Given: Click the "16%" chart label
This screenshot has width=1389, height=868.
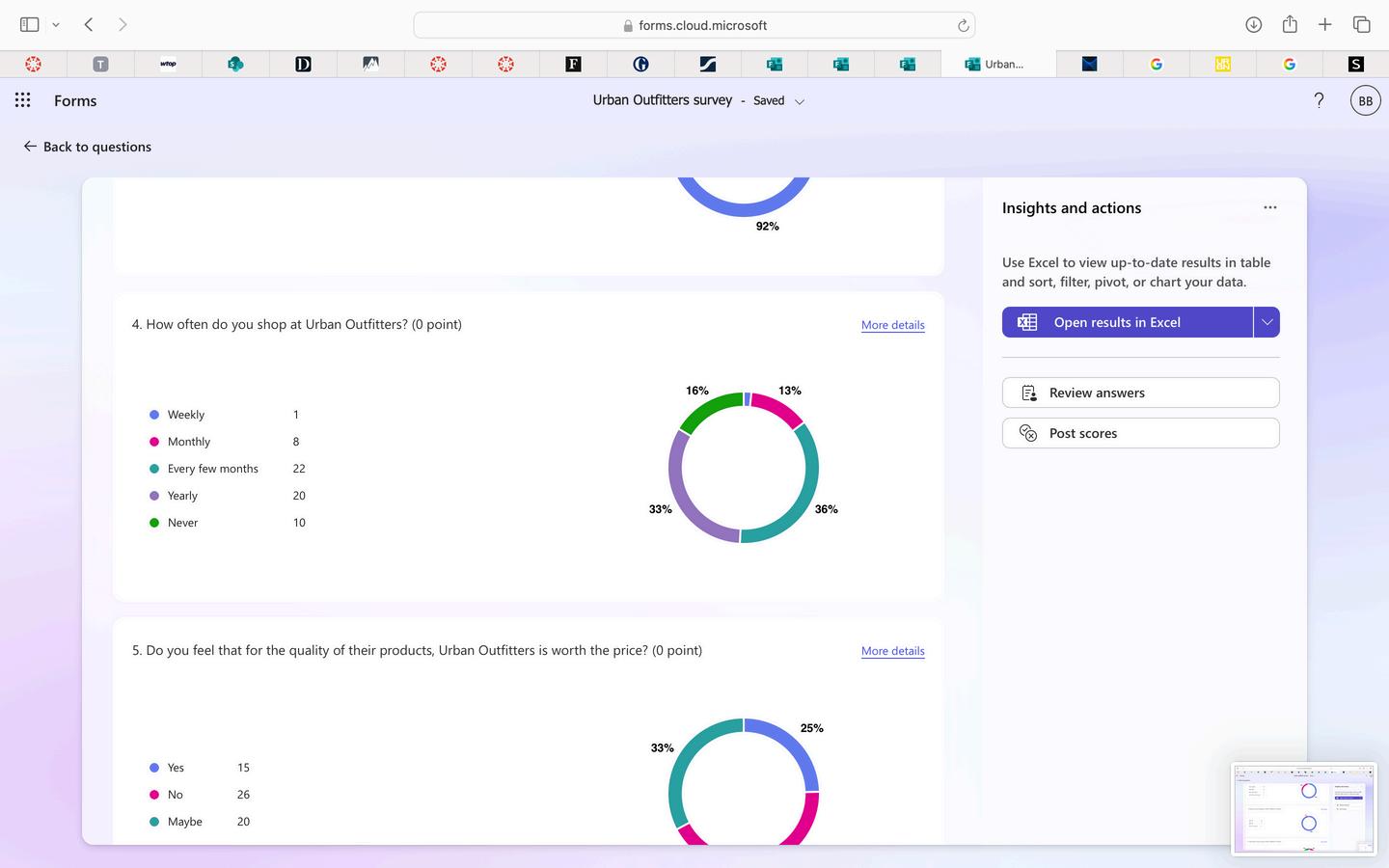Looking at the screenshot, I should coord(697,391).
